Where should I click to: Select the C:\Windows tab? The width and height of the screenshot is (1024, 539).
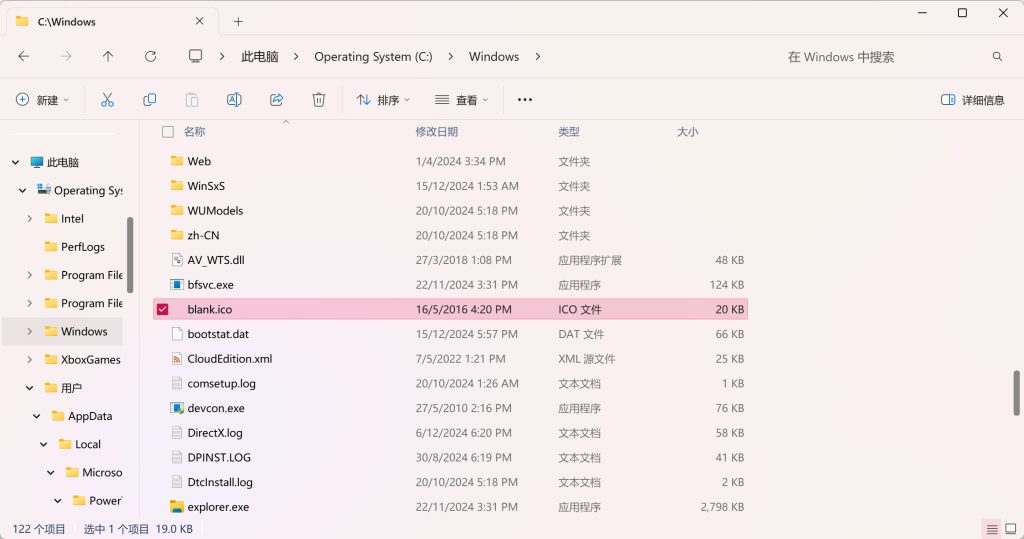coord(110,21)
